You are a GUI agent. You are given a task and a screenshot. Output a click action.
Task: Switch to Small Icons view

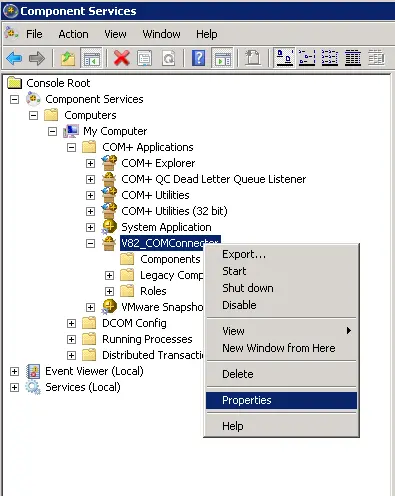tap(307, 58)
